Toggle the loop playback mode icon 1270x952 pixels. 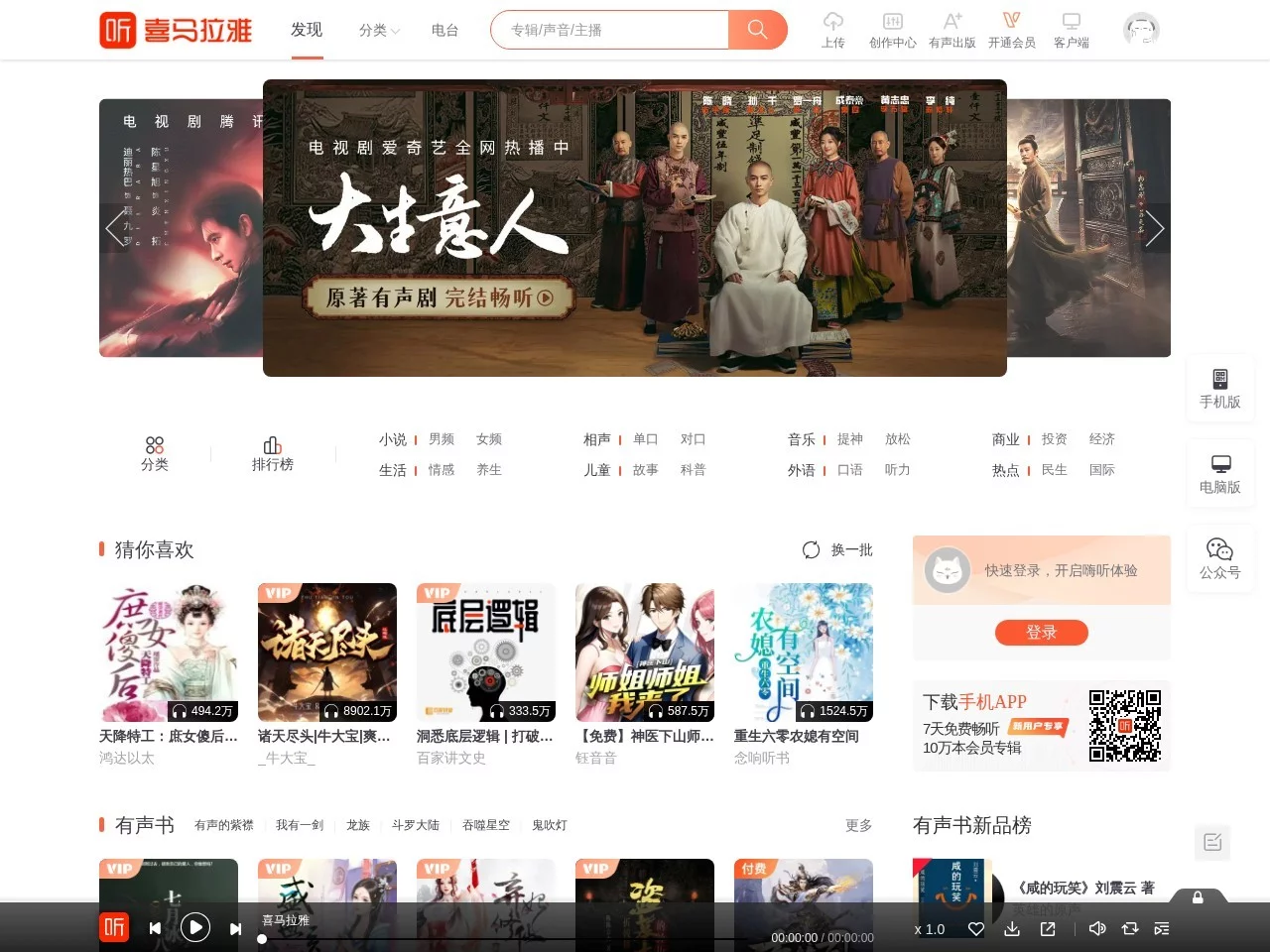1130,928
